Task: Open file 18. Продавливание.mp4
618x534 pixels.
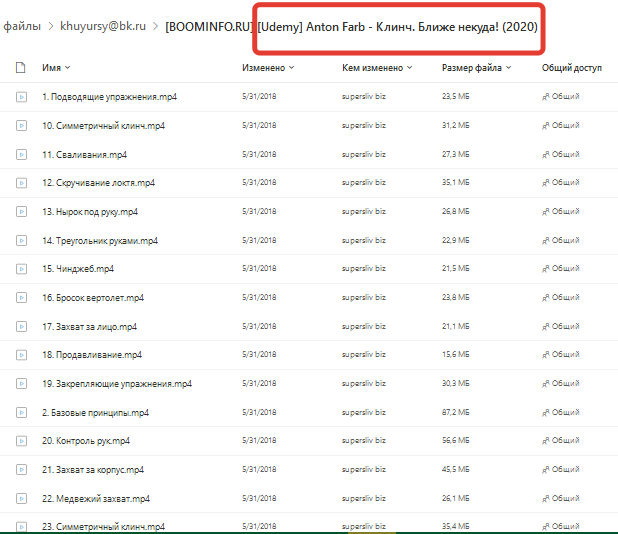Action: pos(92,355)
